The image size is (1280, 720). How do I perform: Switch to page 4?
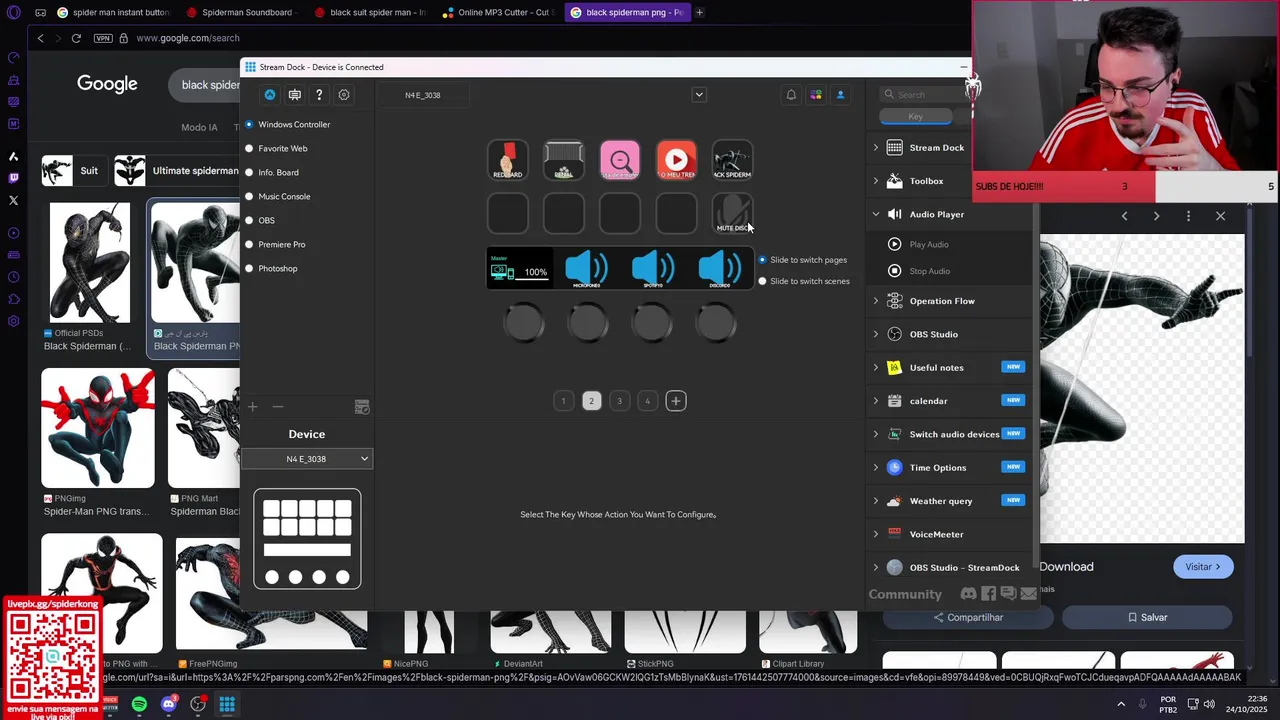(647, 401)
